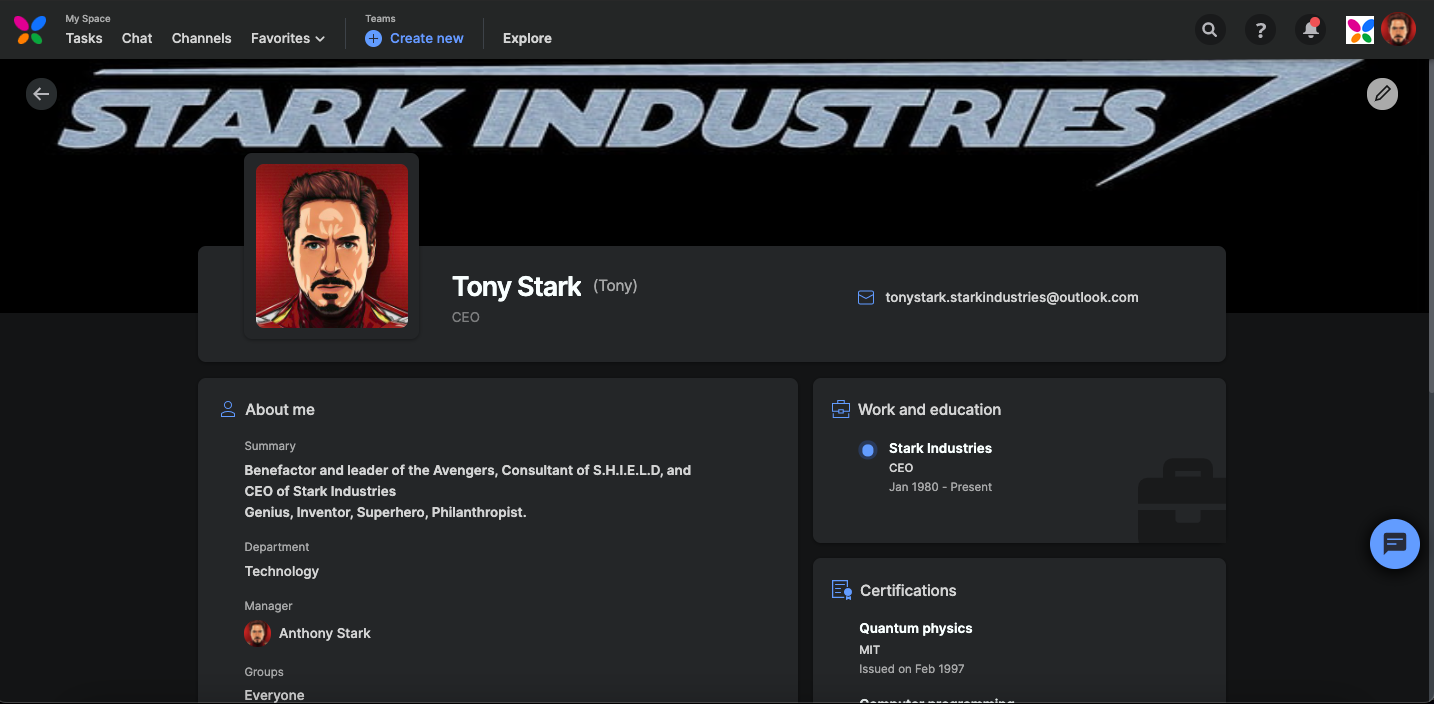Click the (Tony) nickname text
Screen dimensions: 1434x704
(615, 286)
